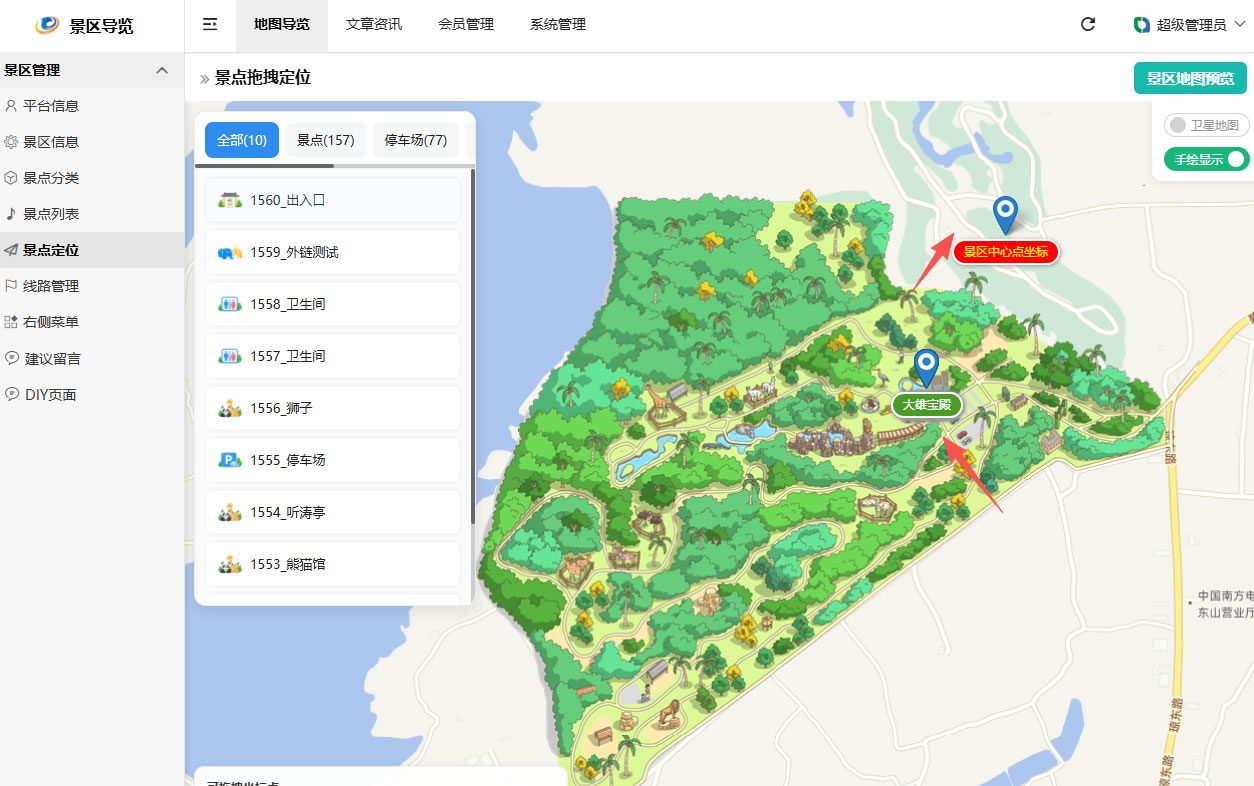The image size is (1254, 786).
Task: Click the map pin above 大雄宝殿
Action: tap(928, 368)
